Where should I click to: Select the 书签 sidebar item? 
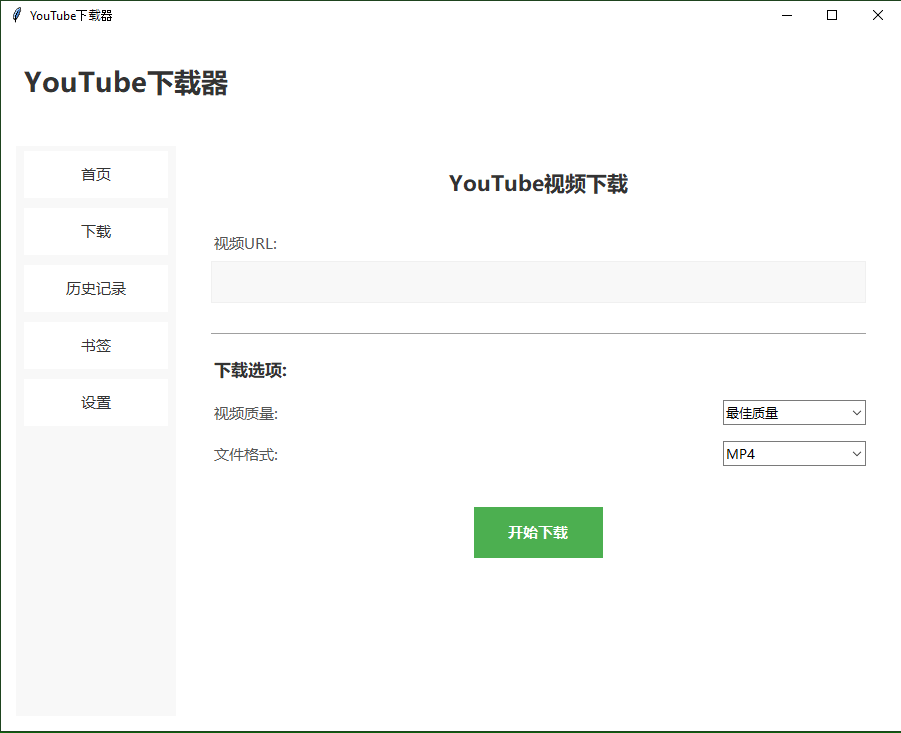click(x=96, y=345)
